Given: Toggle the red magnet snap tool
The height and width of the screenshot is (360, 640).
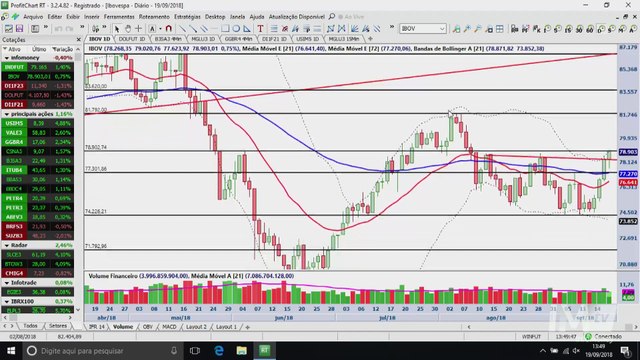Looking at the screenshot, I should [168, 29].
